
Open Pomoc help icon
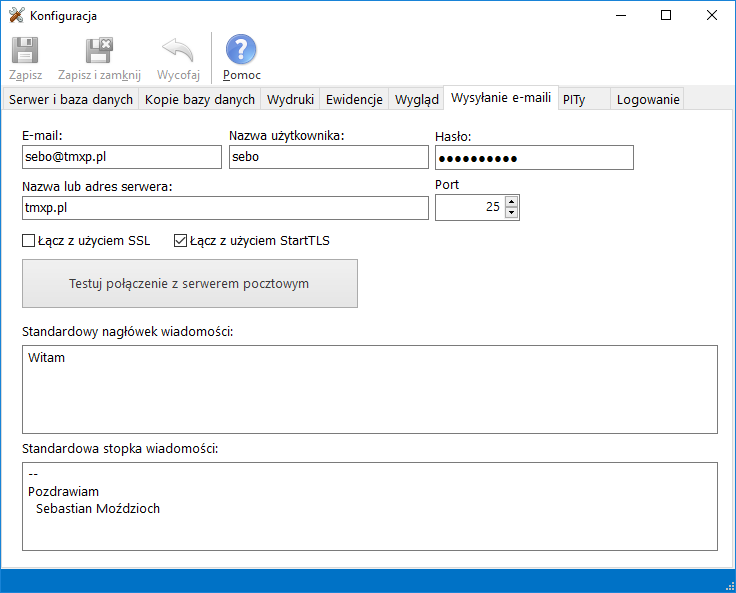241,49
